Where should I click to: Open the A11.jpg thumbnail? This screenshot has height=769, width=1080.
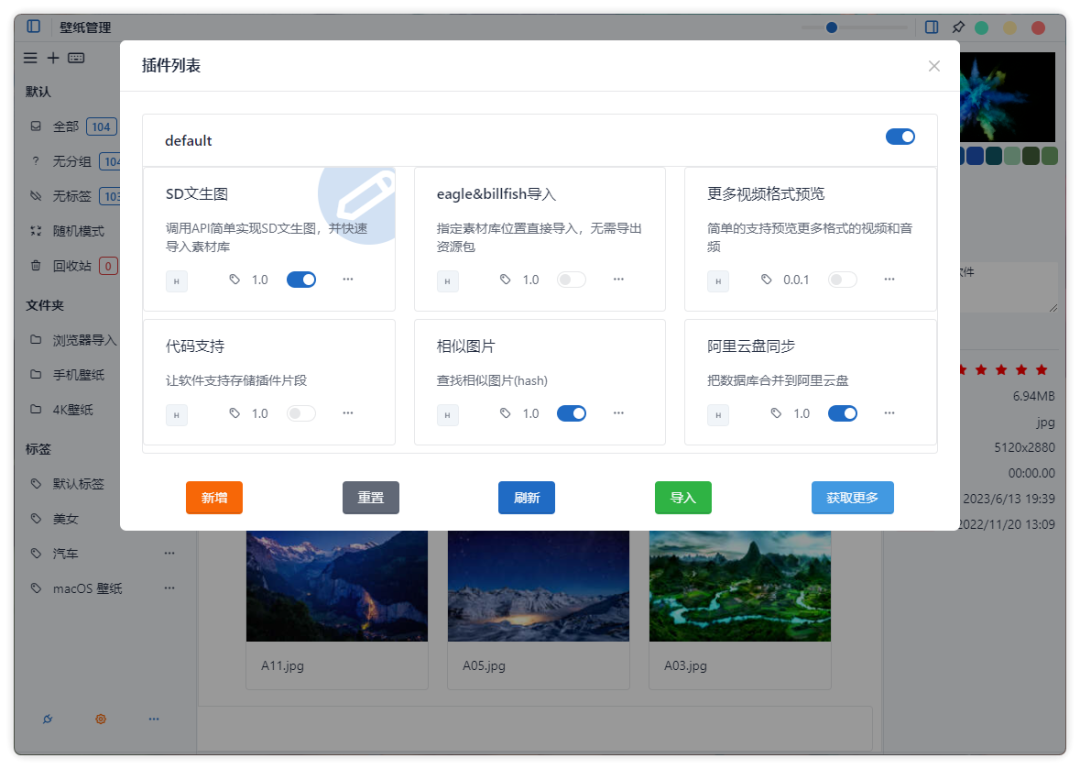coord(337,586)
